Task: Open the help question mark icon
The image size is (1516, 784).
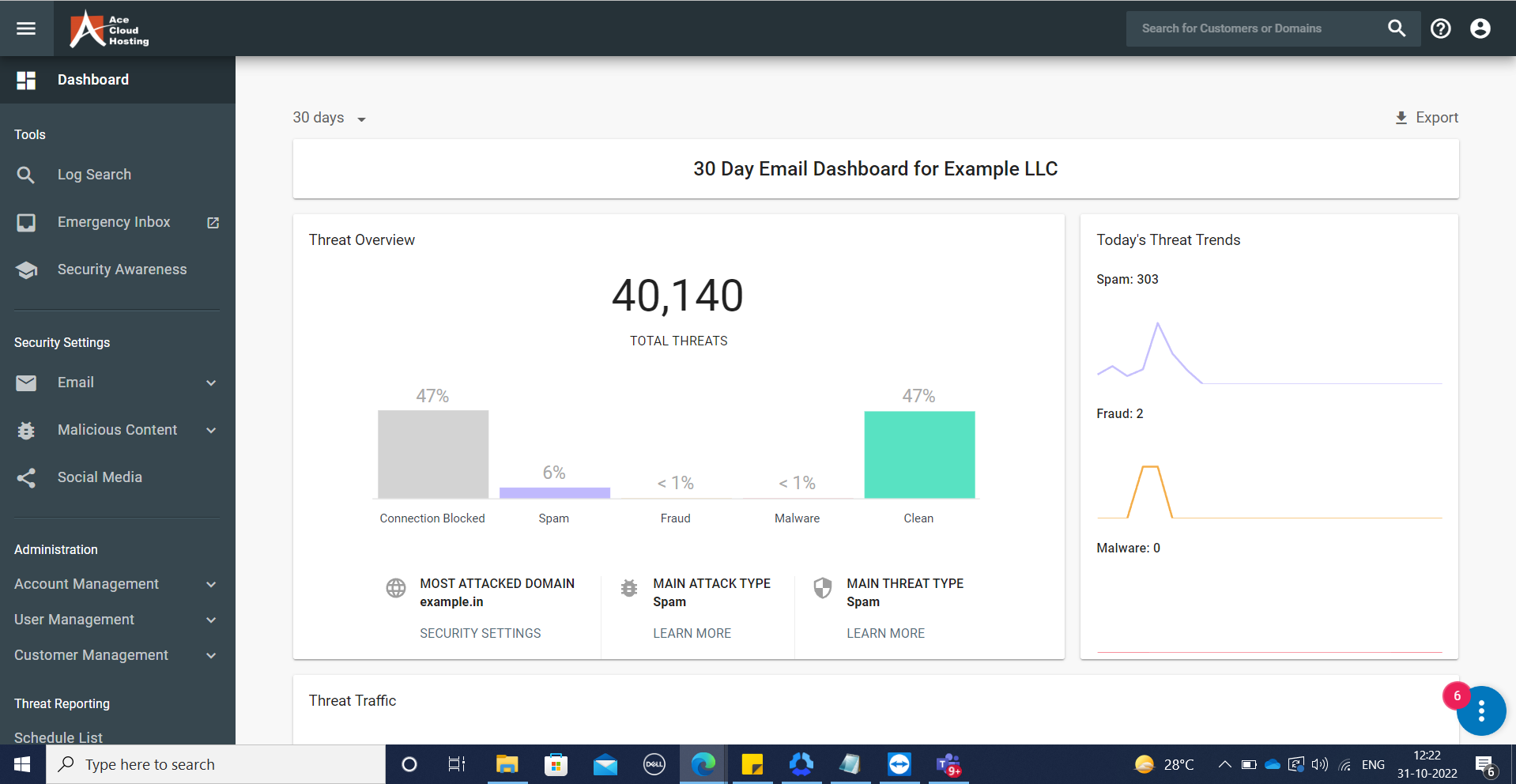Action: pos(1440,28)
